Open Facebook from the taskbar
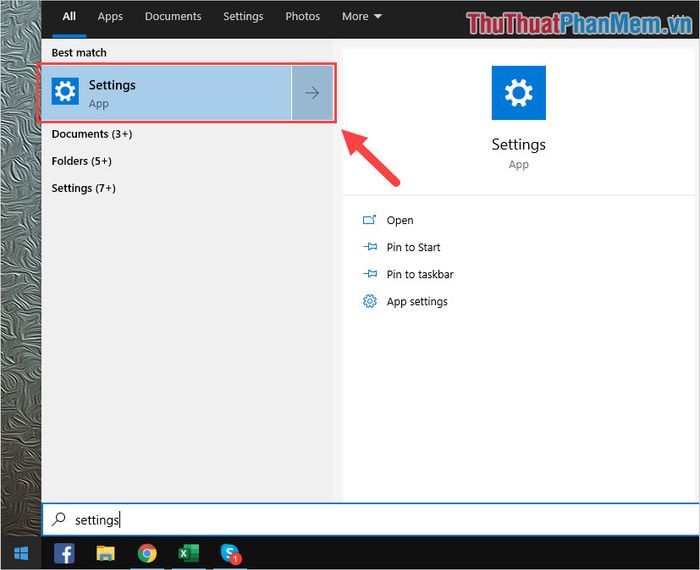Viewport: 700px width, 570px height. (64, 553)
